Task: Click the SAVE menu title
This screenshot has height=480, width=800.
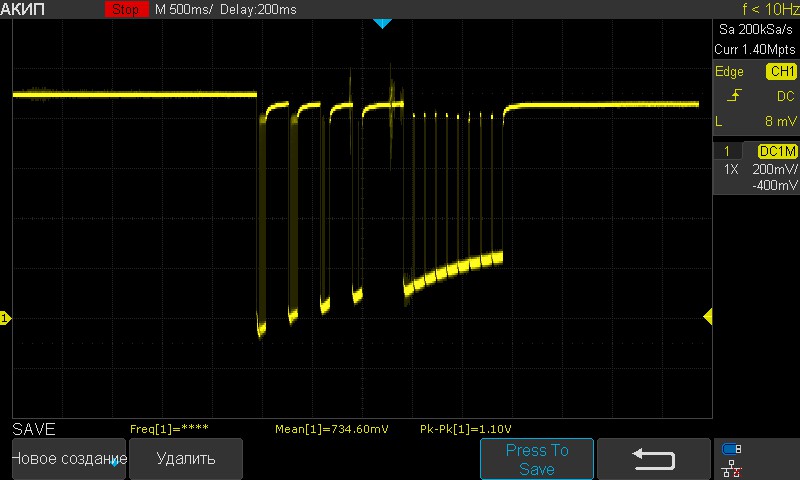Action: tap(34, 429)
